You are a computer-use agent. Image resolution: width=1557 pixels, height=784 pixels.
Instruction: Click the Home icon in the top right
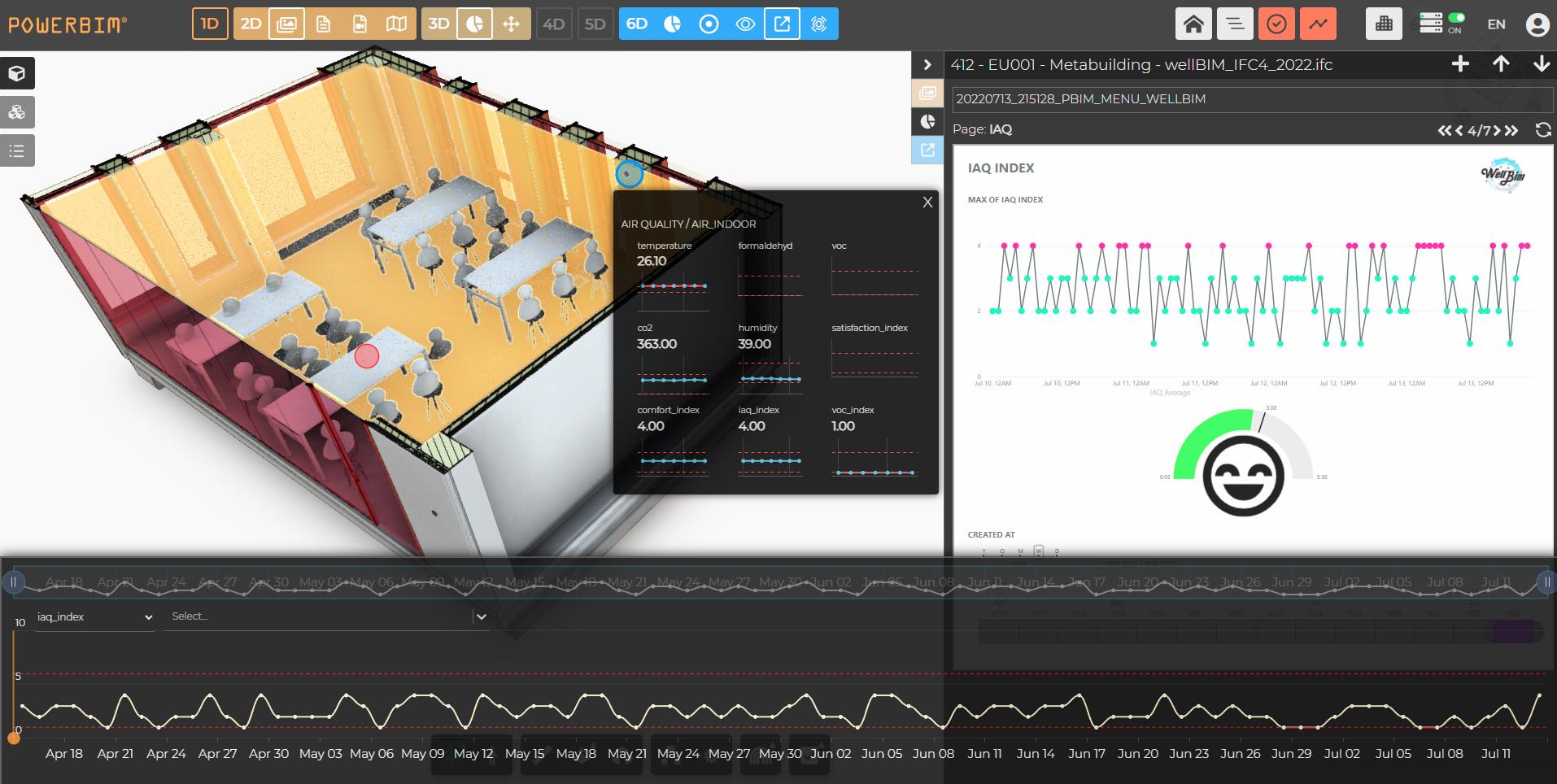pos(1193,24)
